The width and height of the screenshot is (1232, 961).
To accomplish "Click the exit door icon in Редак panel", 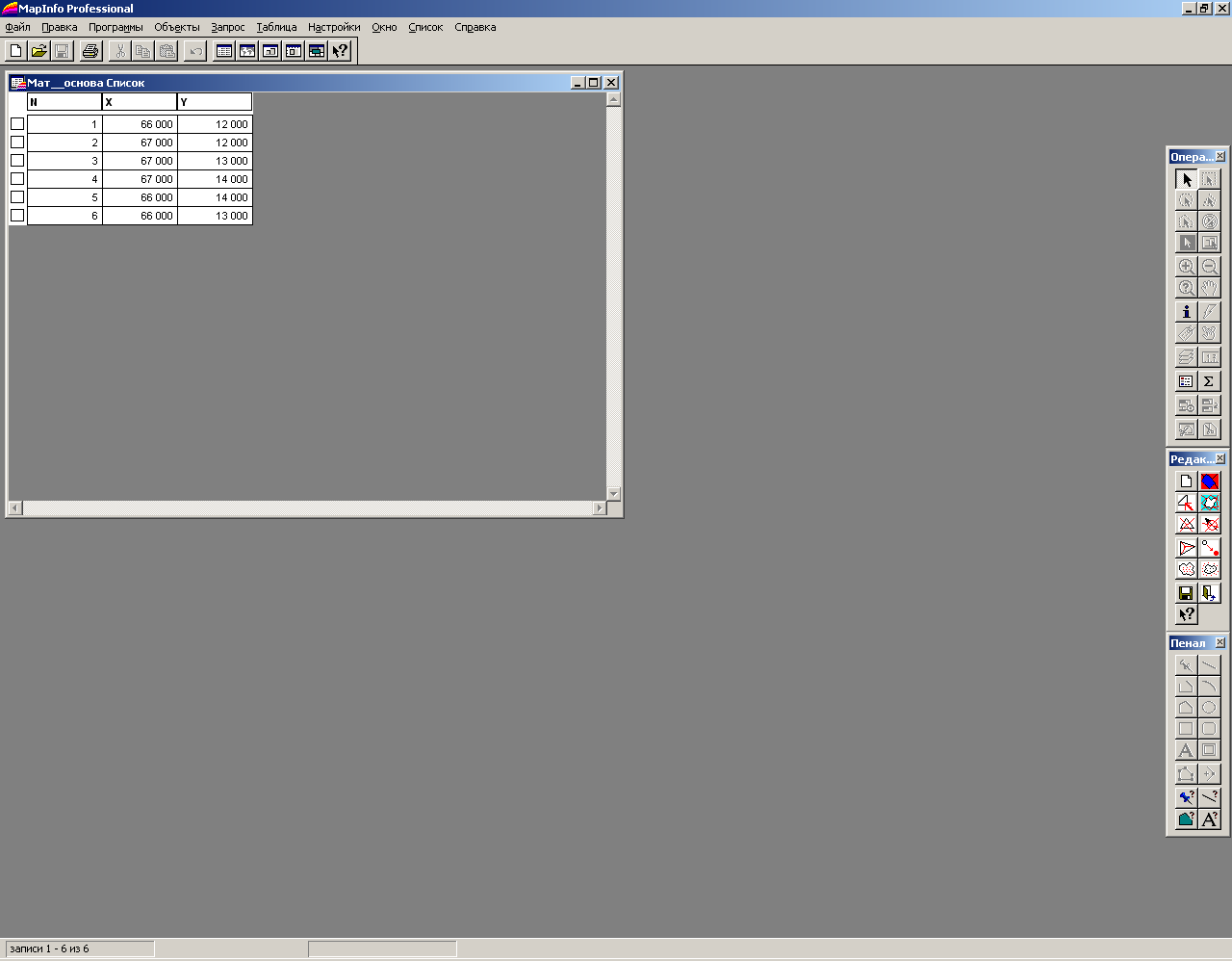I will tap(1209, 593).
